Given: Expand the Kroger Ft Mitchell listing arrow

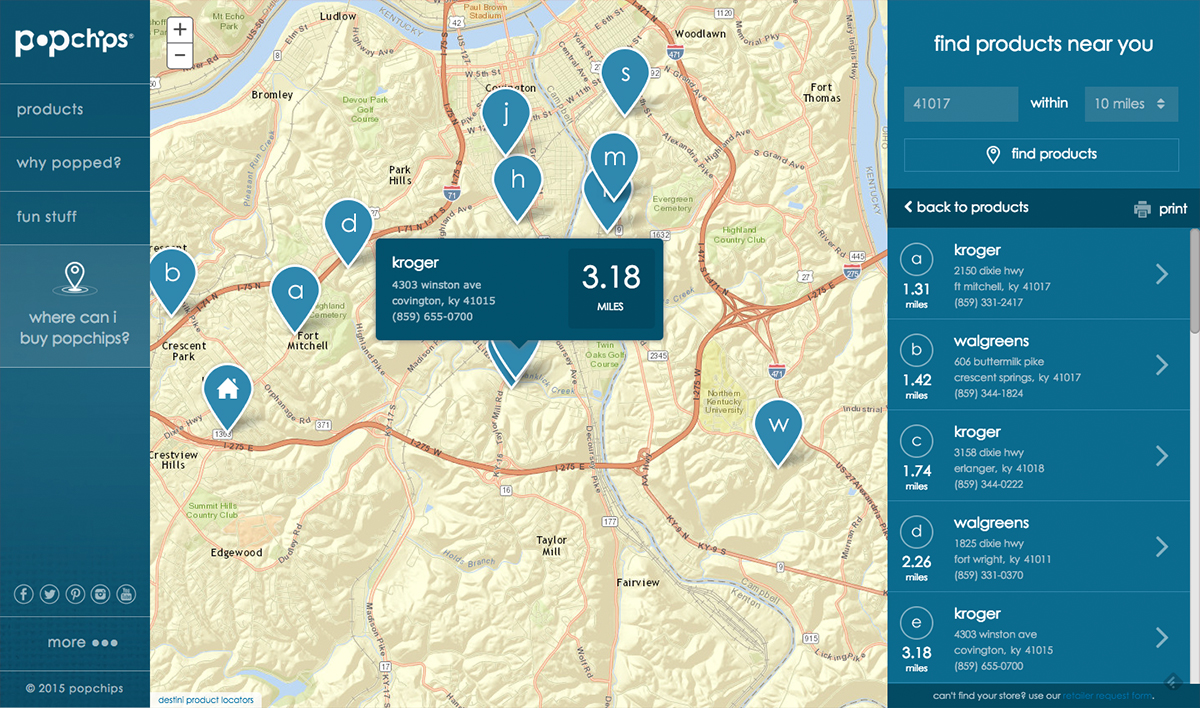Looking at the screenshot, I should [1162, 274].
